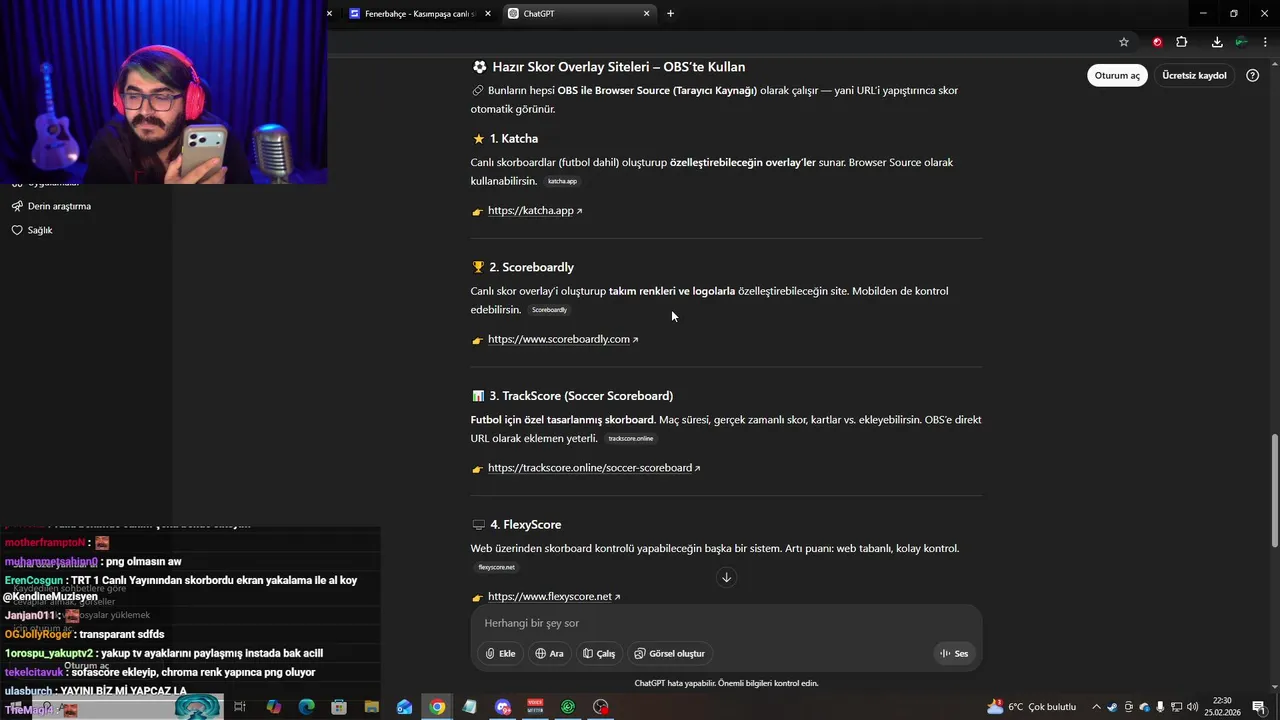Open the https://www.flexyscore.net link
1280x720 pixels.
pyautogui.click(x=554, y=597)
